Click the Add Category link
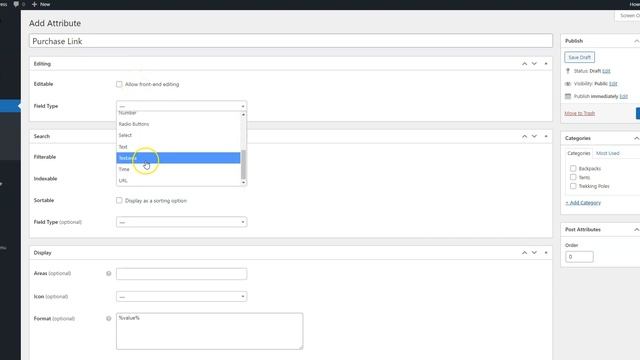 [x=583, y=203]
